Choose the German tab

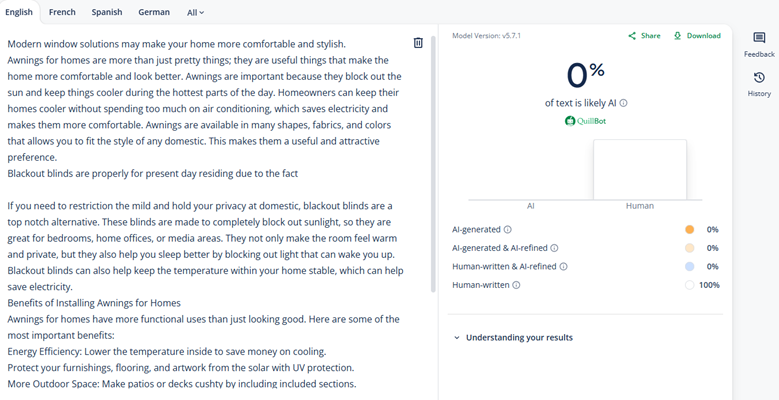pyautogui.click(x=154, y=13)
